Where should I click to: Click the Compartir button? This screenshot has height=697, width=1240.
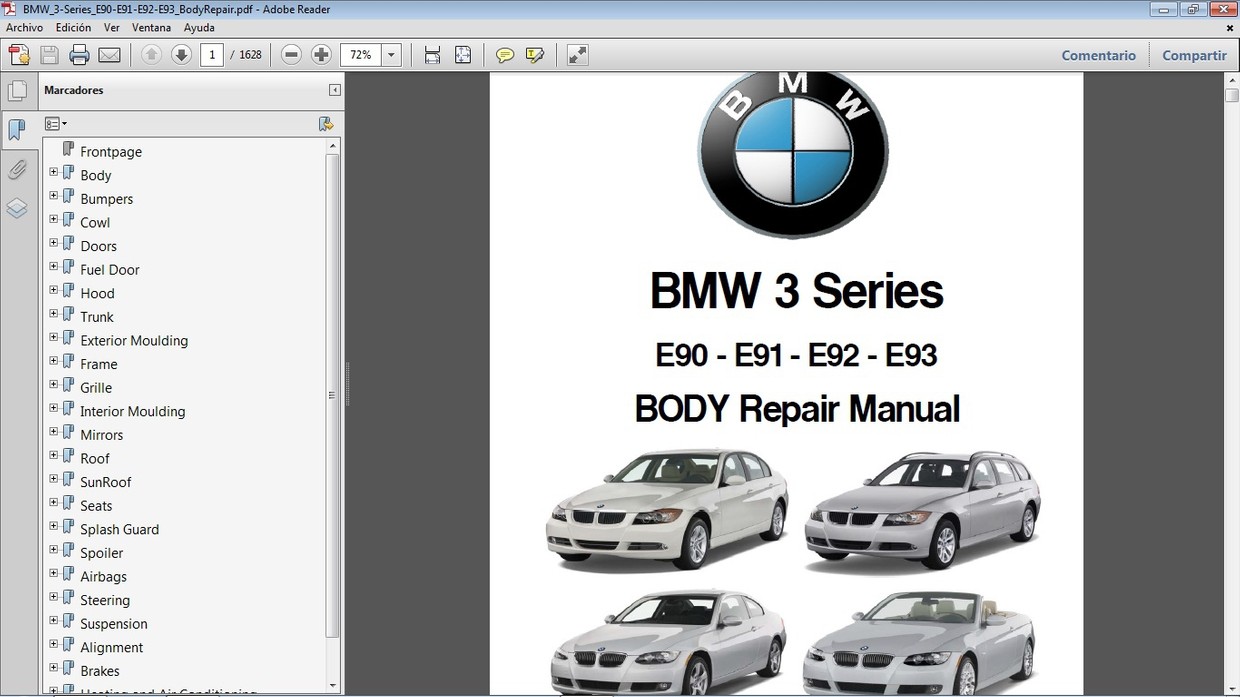1193,55
